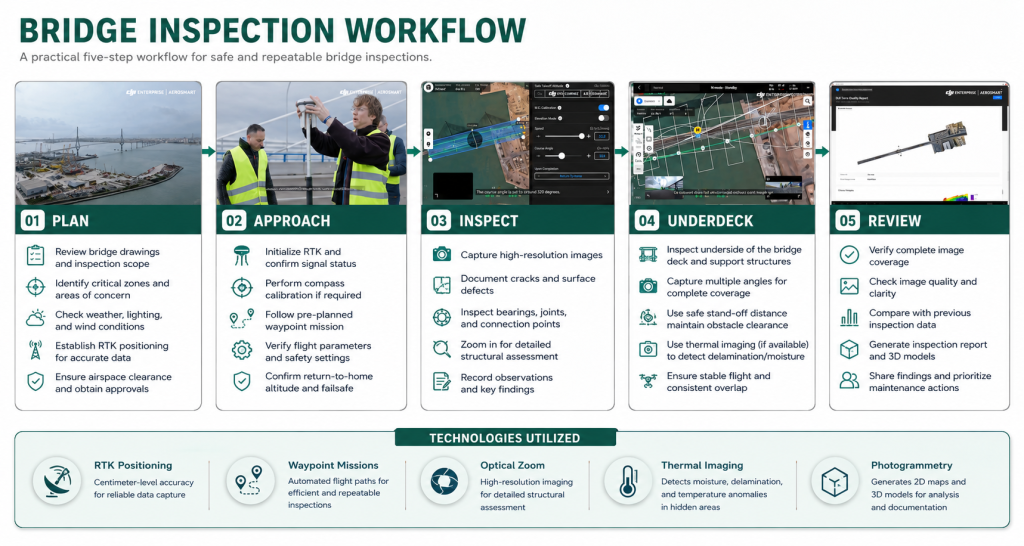Viewport: 1024px width, 546px height.
Task: Click the waypoint route icon in the Approach card
Action: (242, 319)
